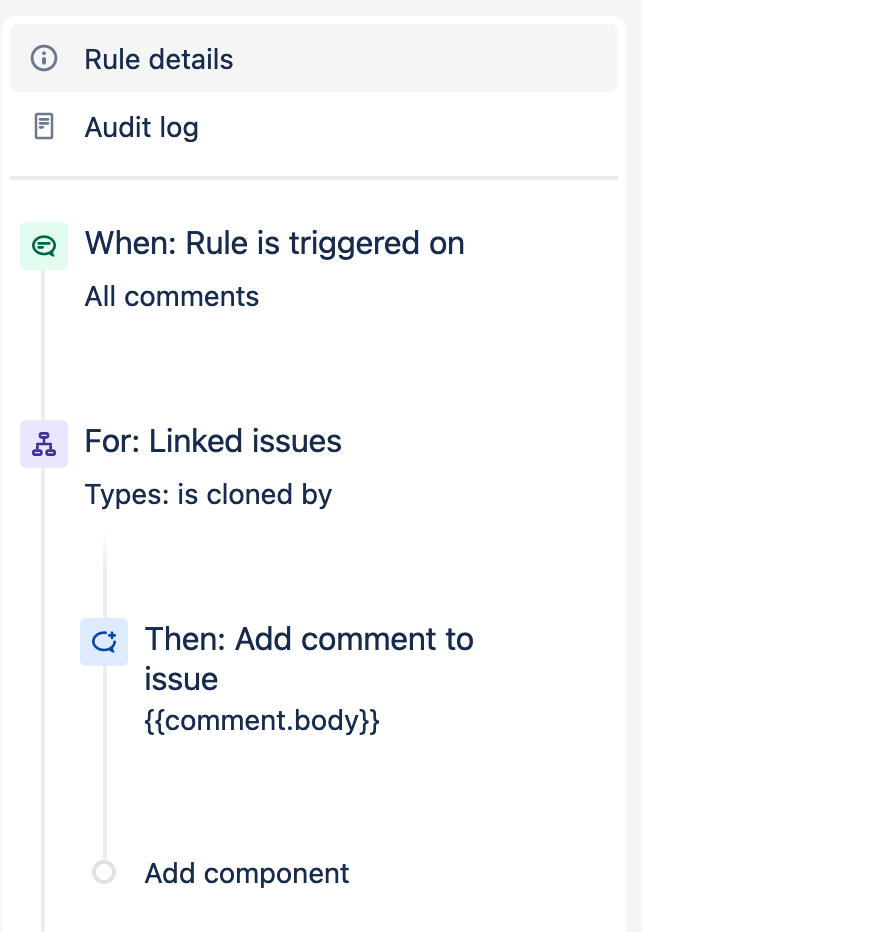Click the Add component link
The width and height of the screenshot is (874, 932).
pyautogui.click(x=247, y=873)
